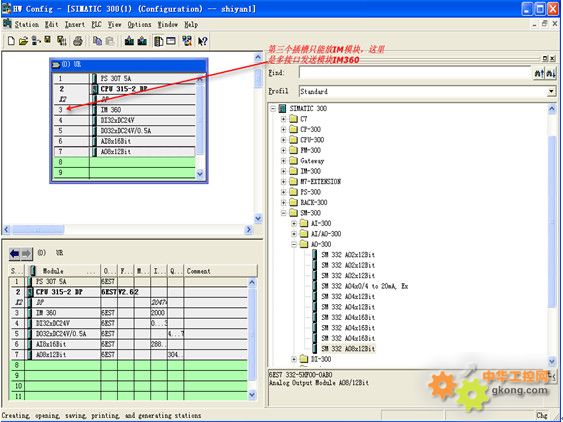
Task: Select empty slot 8 in rack window
Action: point(124,162)
